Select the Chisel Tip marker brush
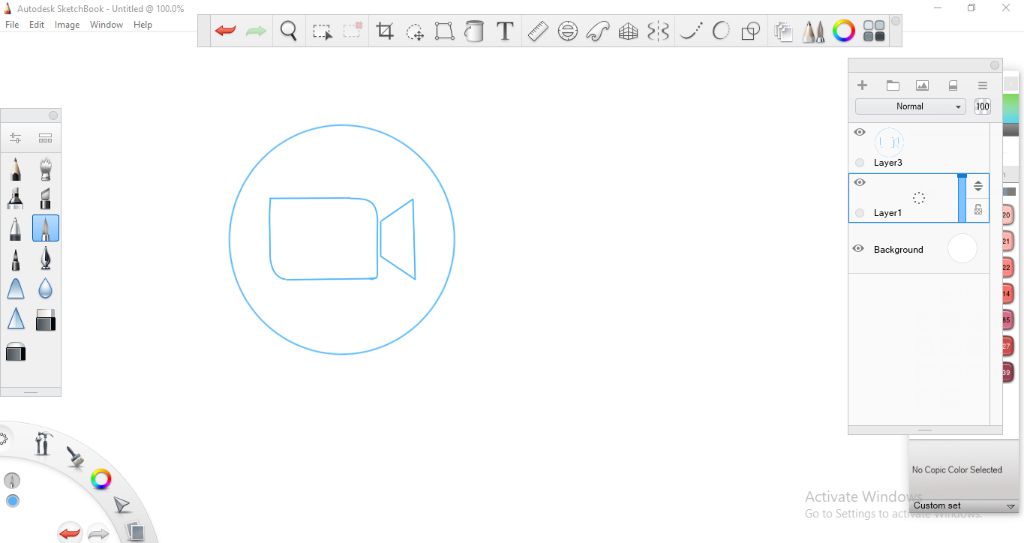1024x543 pixels. coord(45,199)
